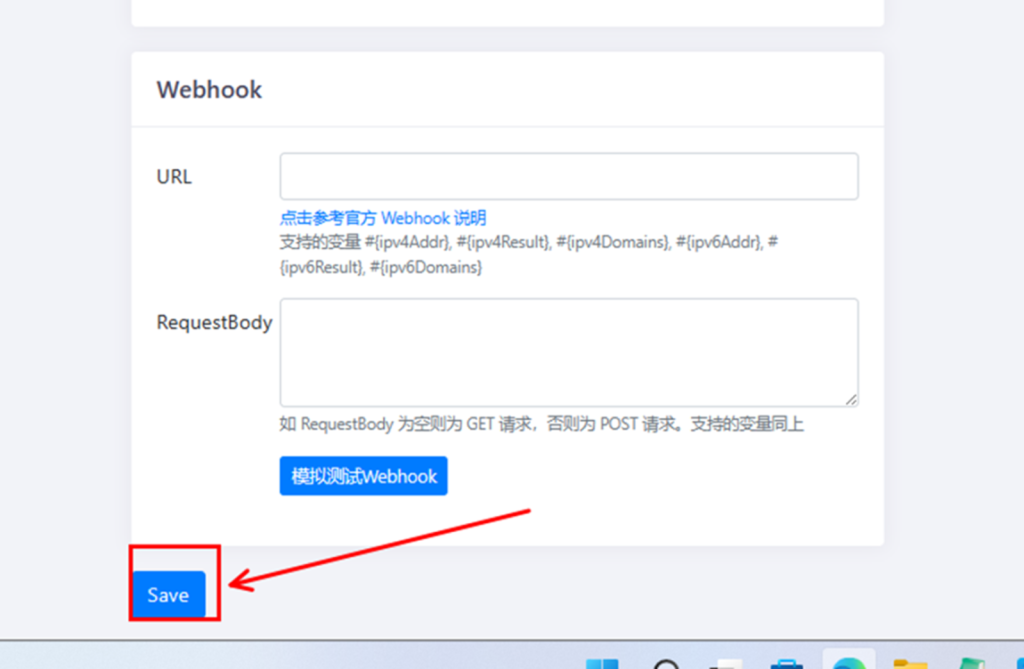Open the official Webhook 说明 reference link
This screenshot has width=1024, height=669.
pyautogui.click(x=383, y=218)
